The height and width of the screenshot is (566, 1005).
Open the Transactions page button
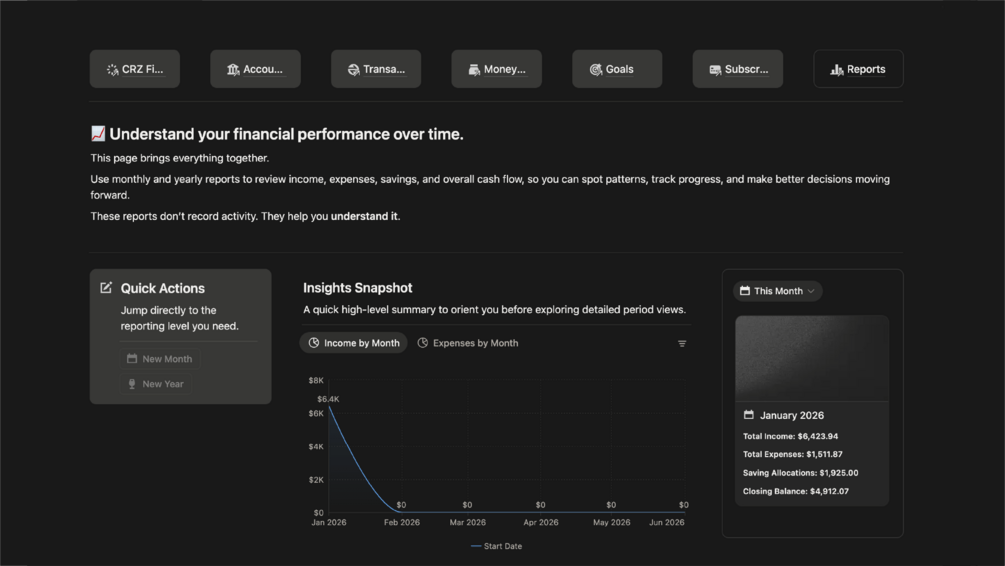[376, 69]
